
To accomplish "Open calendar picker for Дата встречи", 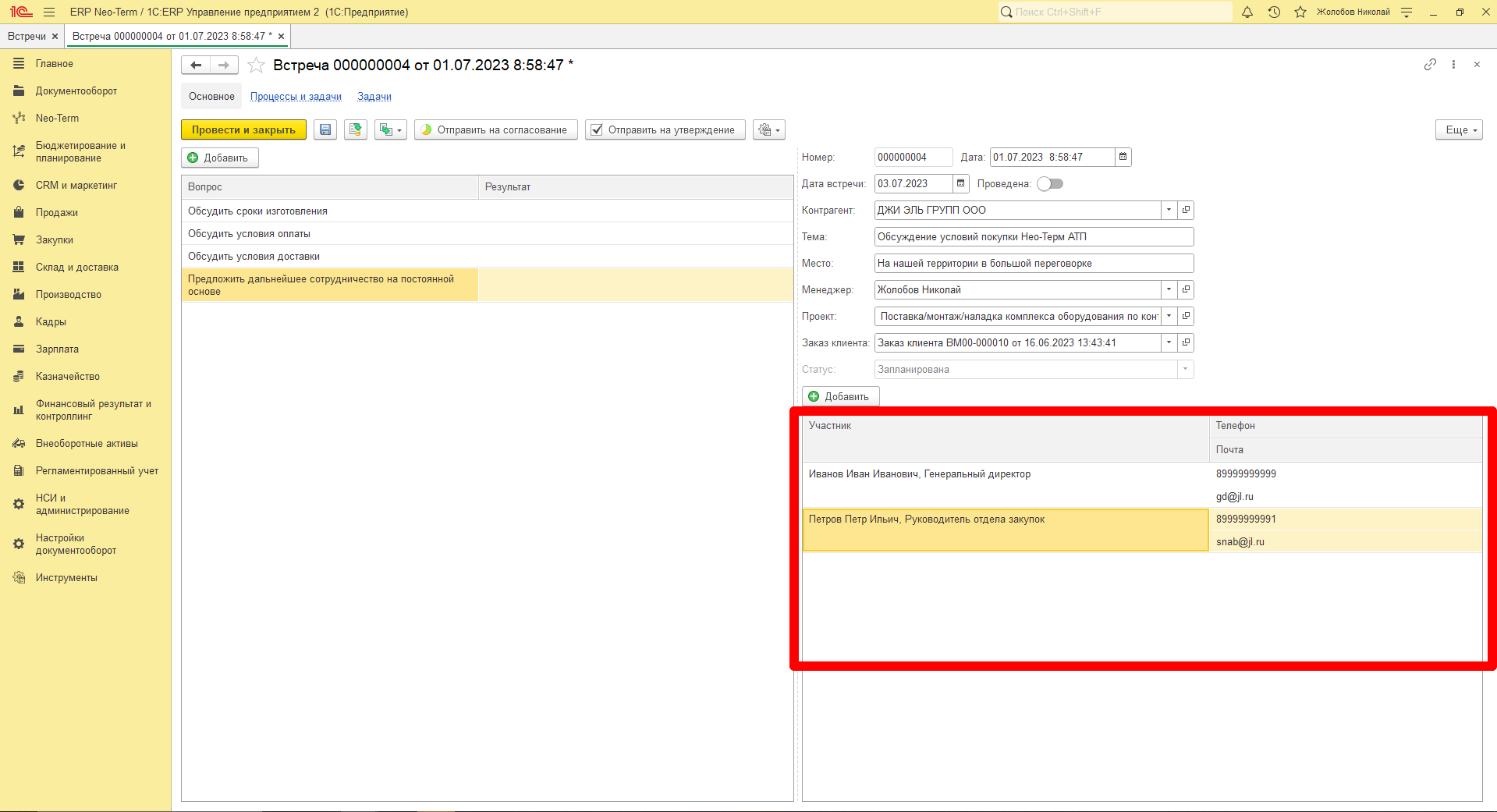I will pos(961,183).
